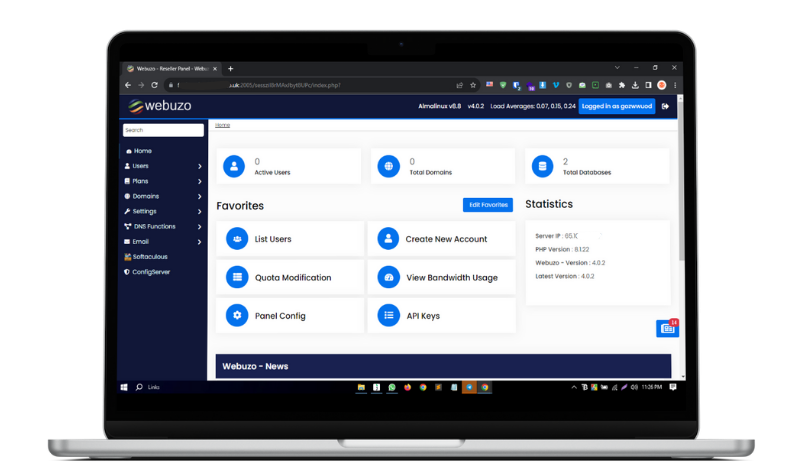The height and width of the screenshot is (466, 800).
Task: Open a new browser tab
Action: (x=231, y=68)
